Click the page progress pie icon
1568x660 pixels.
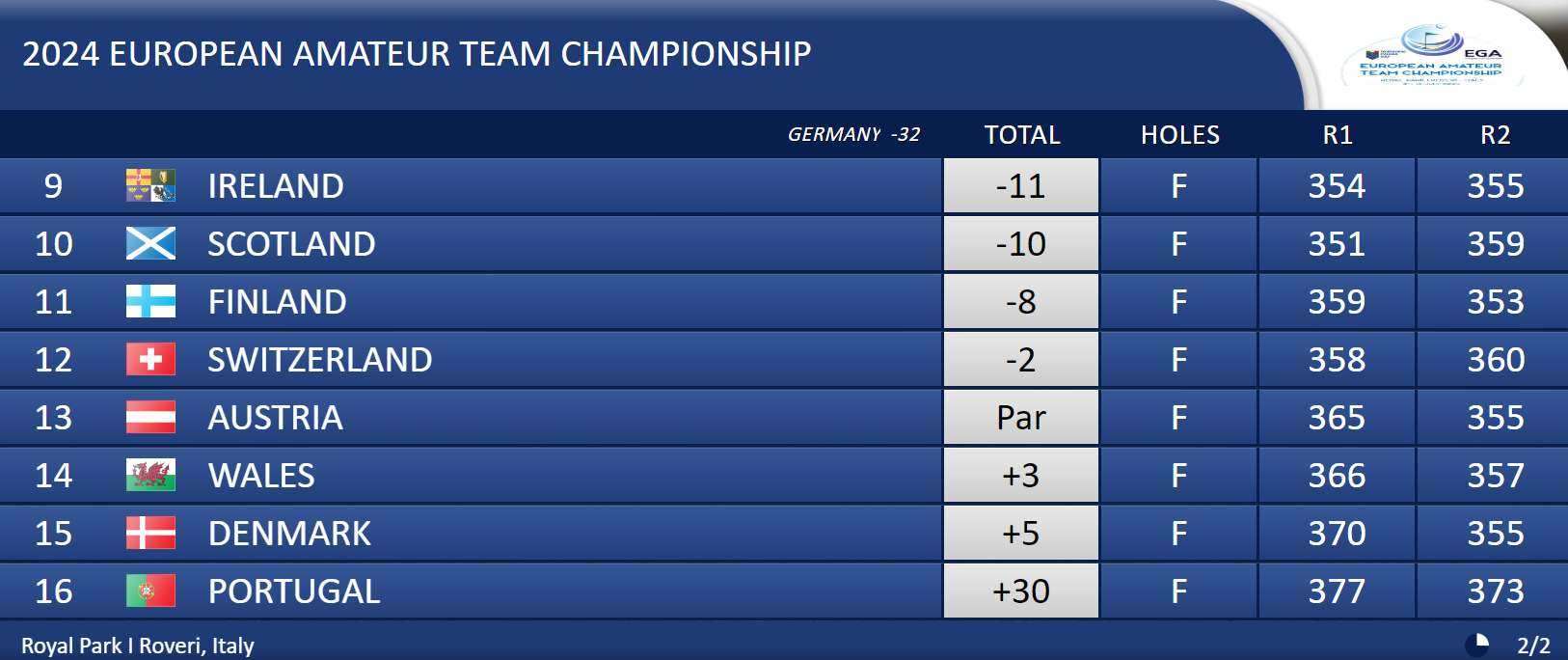pos(1476,645)
